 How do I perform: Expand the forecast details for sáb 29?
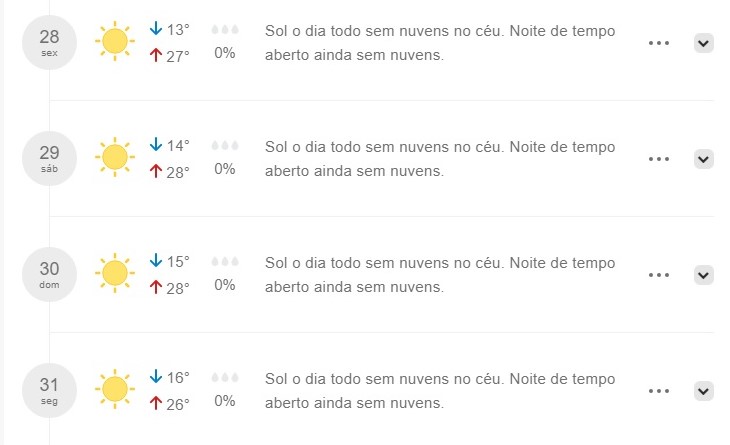703,159
